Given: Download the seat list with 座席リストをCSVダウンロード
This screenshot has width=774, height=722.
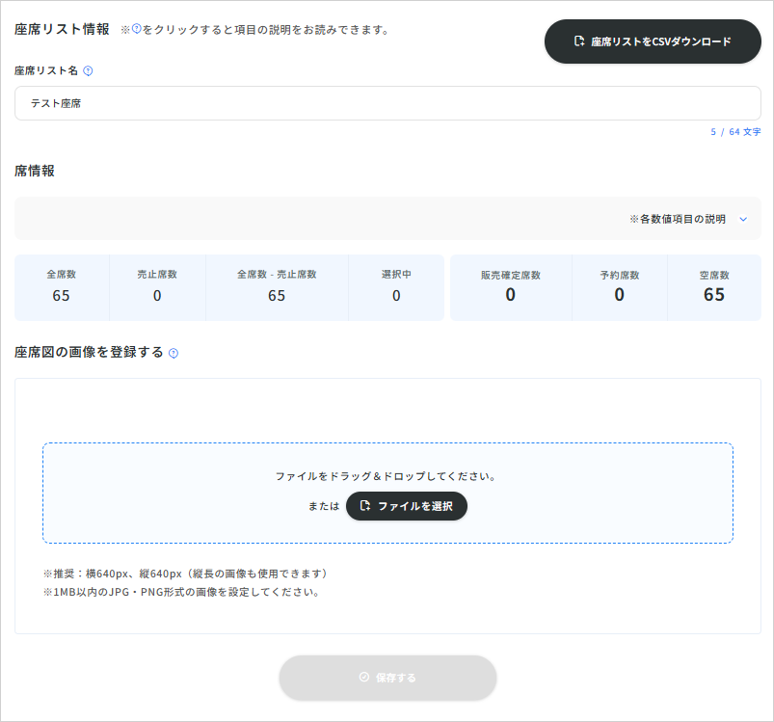Looking at the screenshot, I should (652, 42).
